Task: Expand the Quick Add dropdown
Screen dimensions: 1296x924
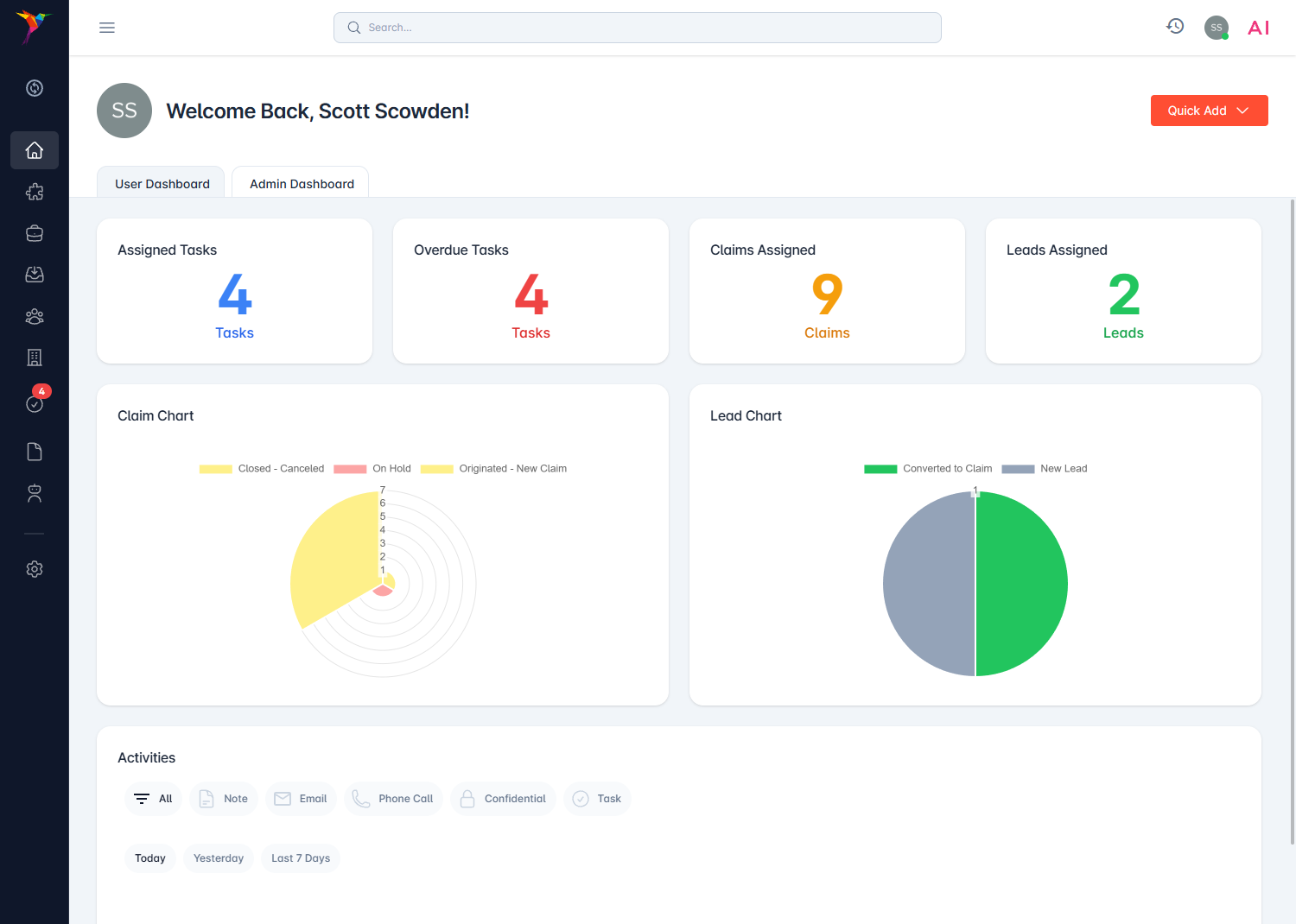Action: tap(1209, 111)
